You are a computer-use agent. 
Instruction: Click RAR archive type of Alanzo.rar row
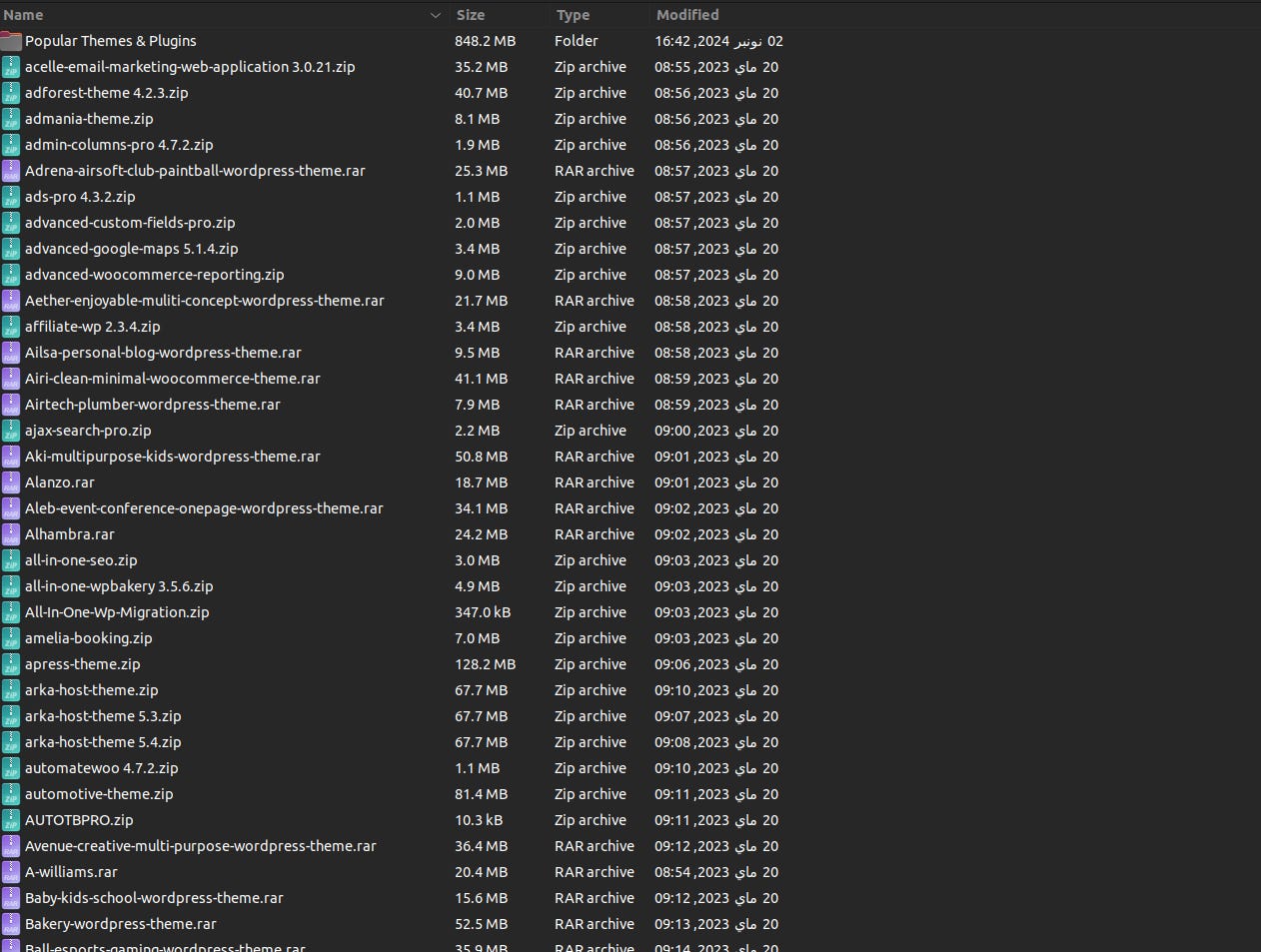595,482
